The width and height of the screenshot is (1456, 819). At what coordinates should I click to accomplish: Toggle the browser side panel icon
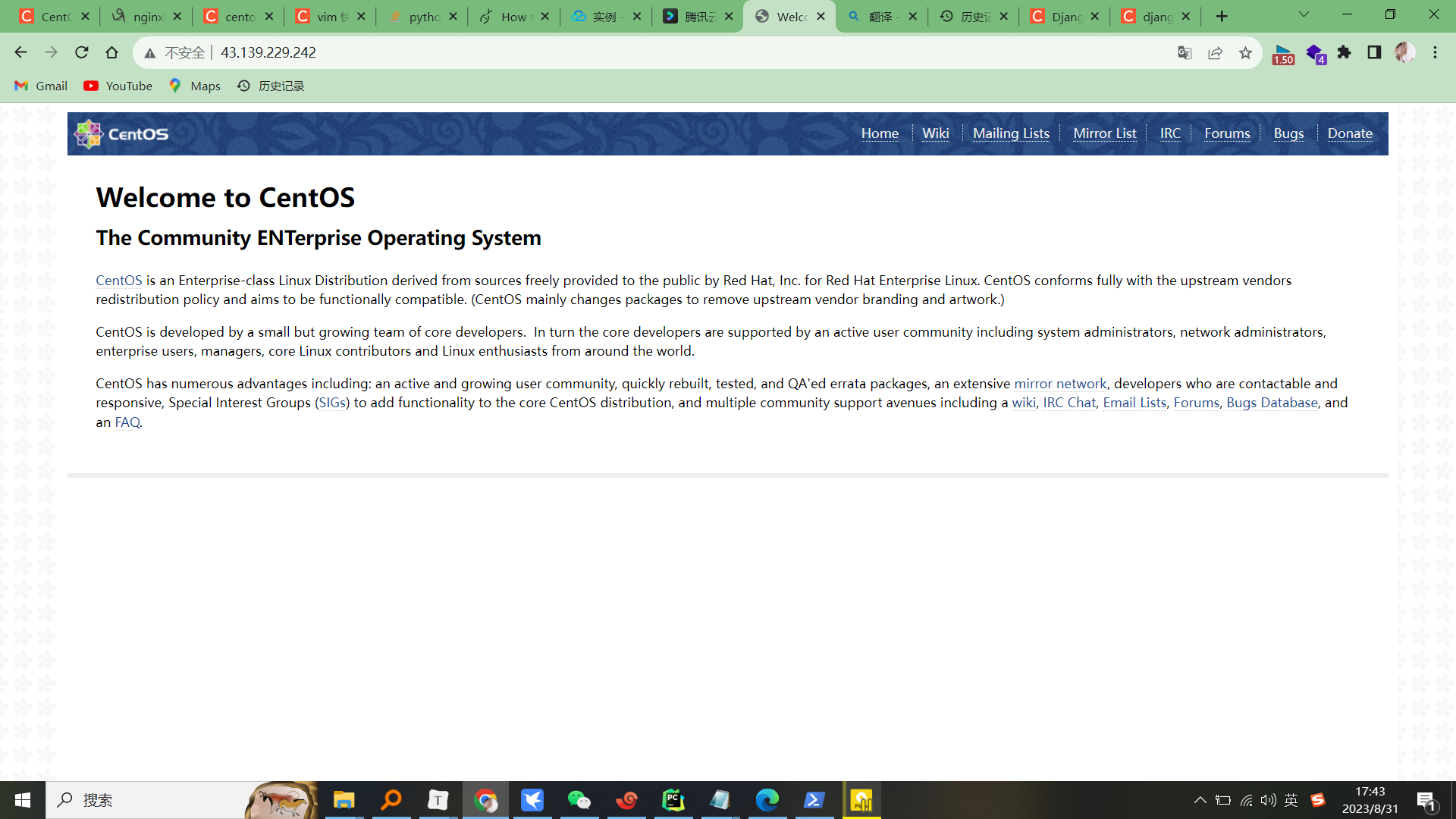click(x=1374, y=52)
